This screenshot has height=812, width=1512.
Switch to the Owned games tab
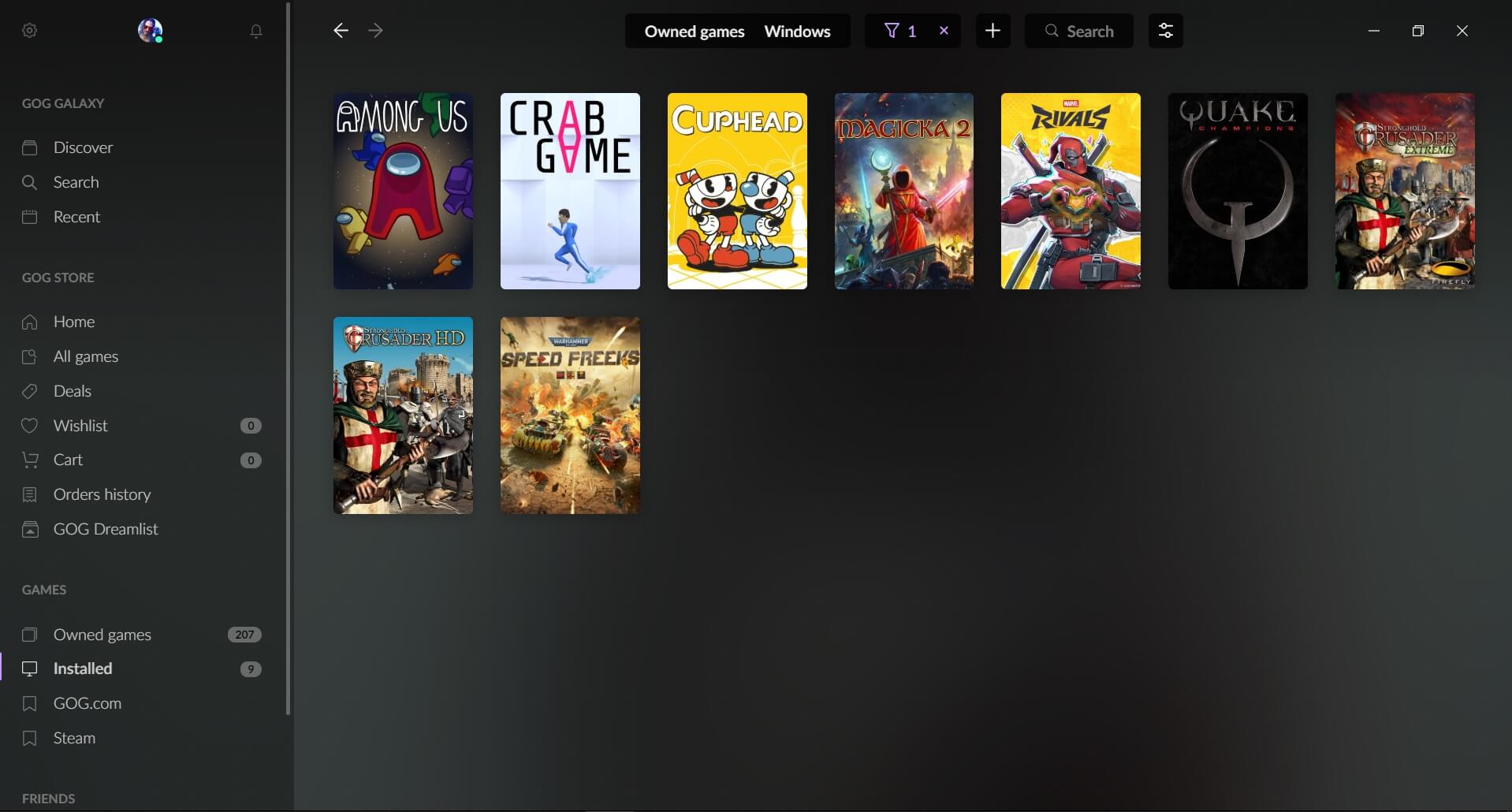[694, 31]
